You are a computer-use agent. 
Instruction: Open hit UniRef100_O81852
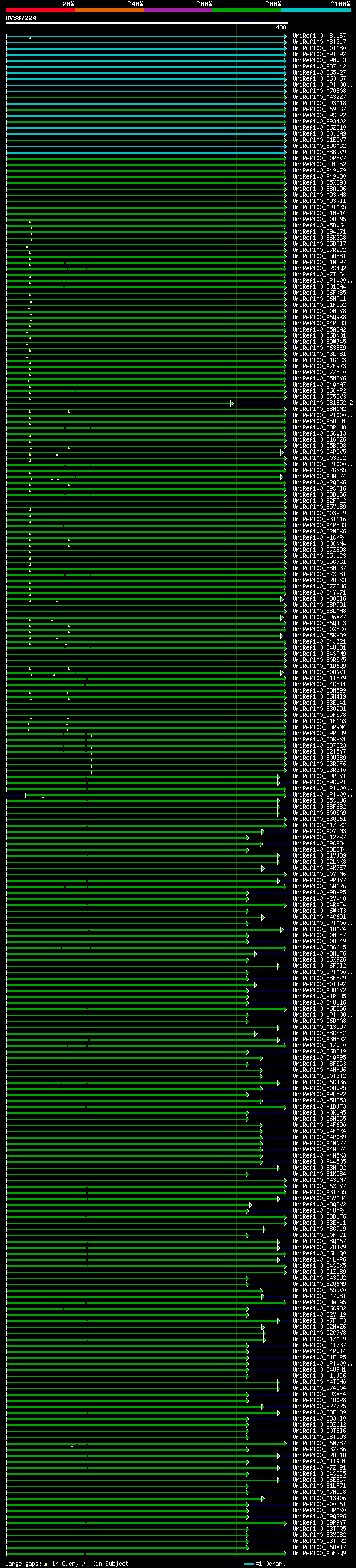coord(319,164)
